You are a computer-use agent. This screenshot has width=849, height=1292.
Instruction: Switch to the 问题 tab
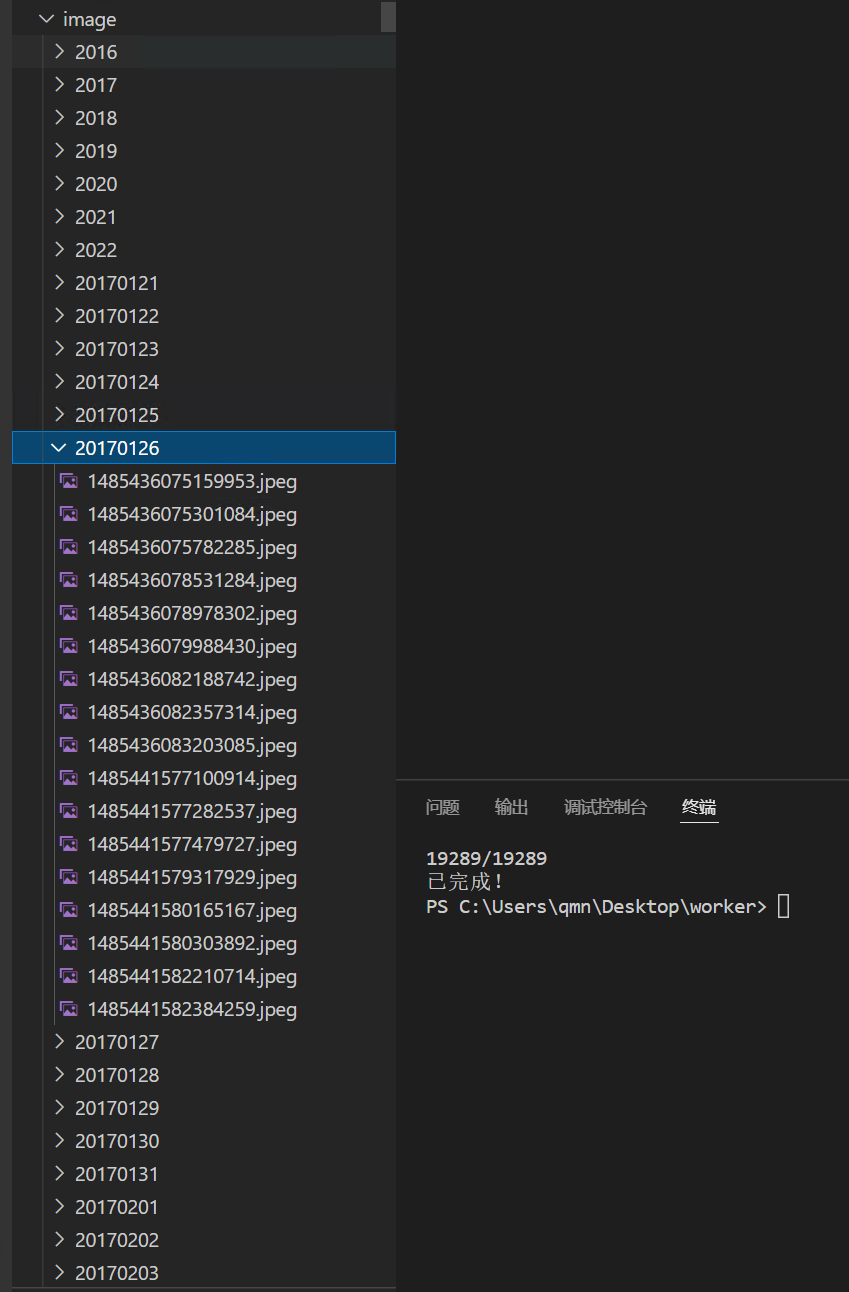(x=442, y=807)
